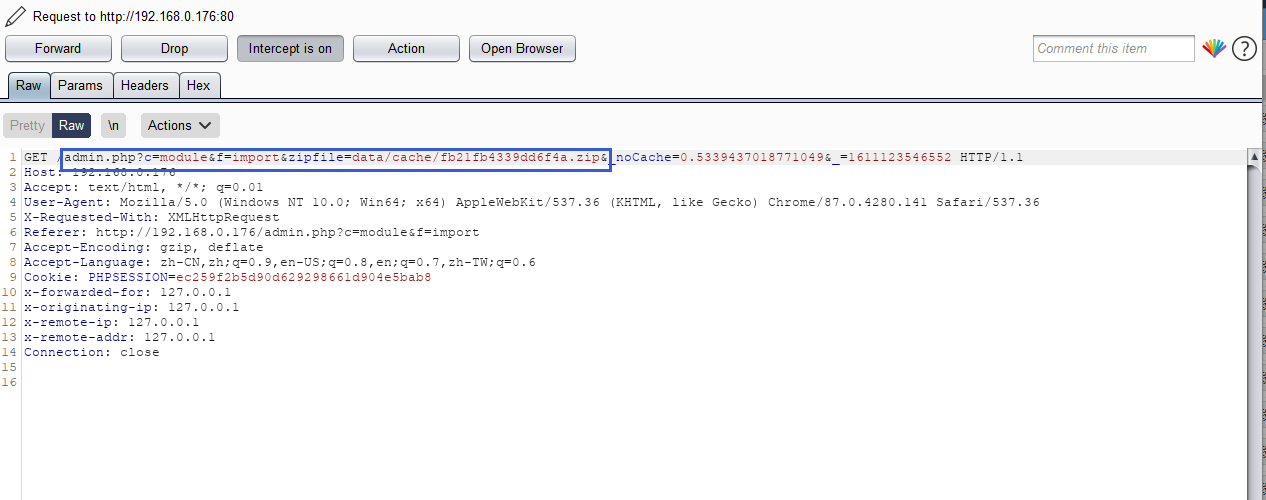
Task: Forward the intercepted request
Action: pyautogui.click(x=58, y=48)
